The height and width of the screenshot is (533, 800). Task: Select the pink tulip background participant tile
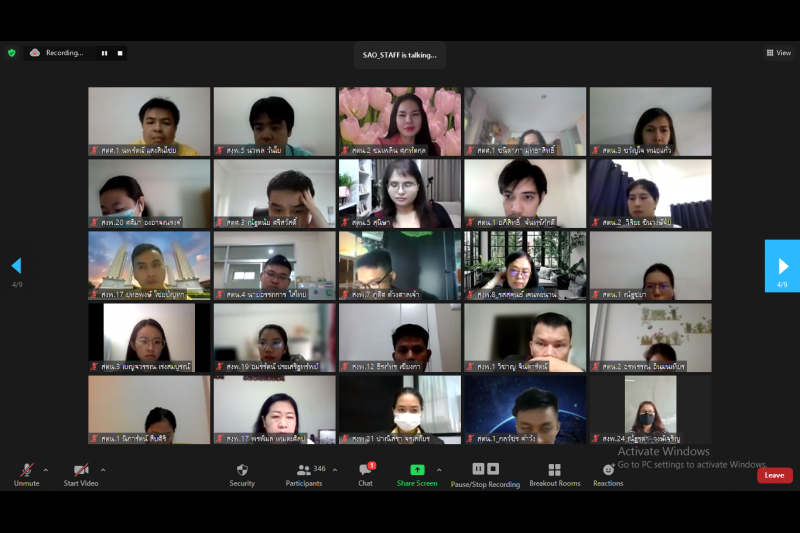point(400,120)
